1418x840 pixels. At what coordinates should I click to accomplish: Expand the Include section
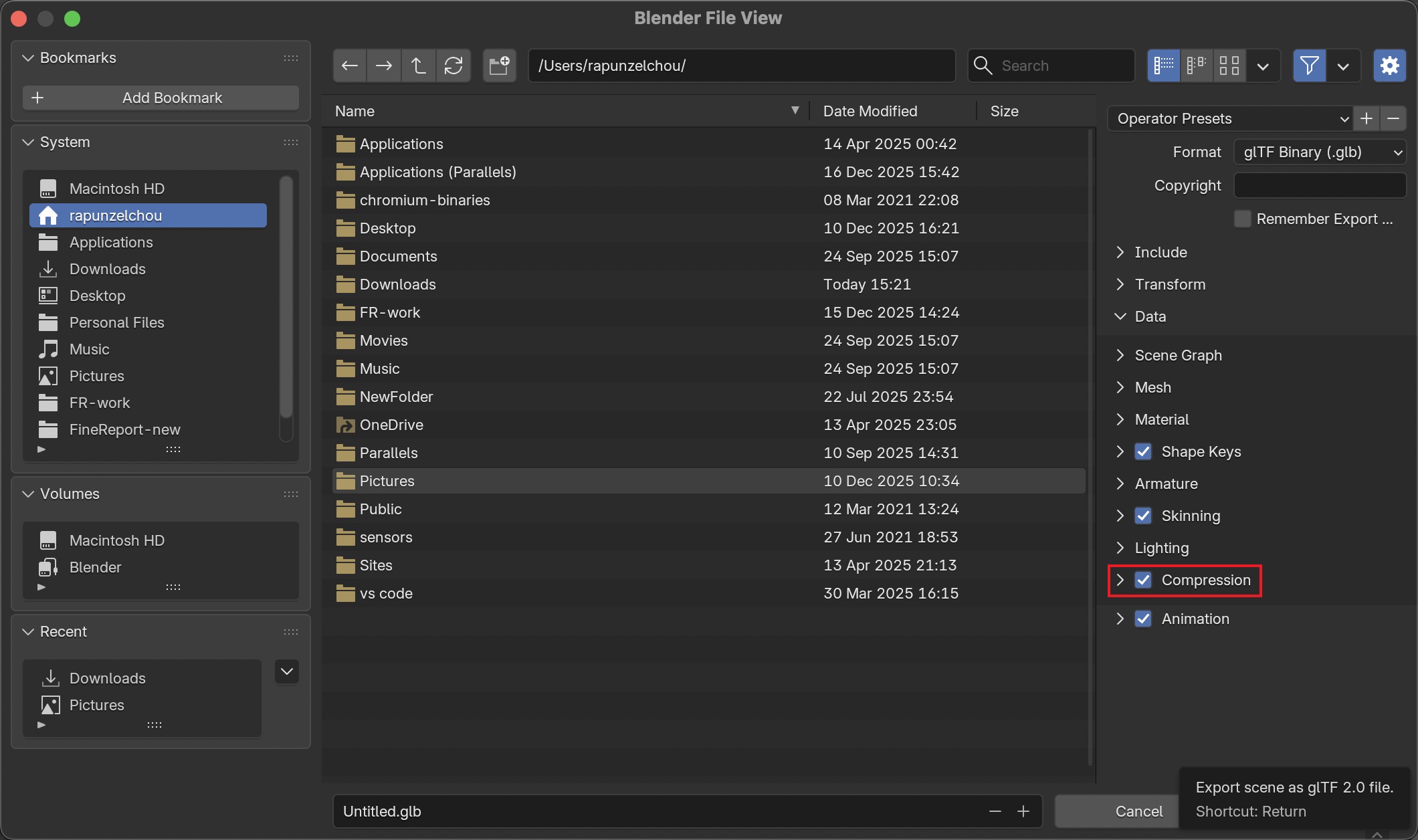pos(1120,252)
